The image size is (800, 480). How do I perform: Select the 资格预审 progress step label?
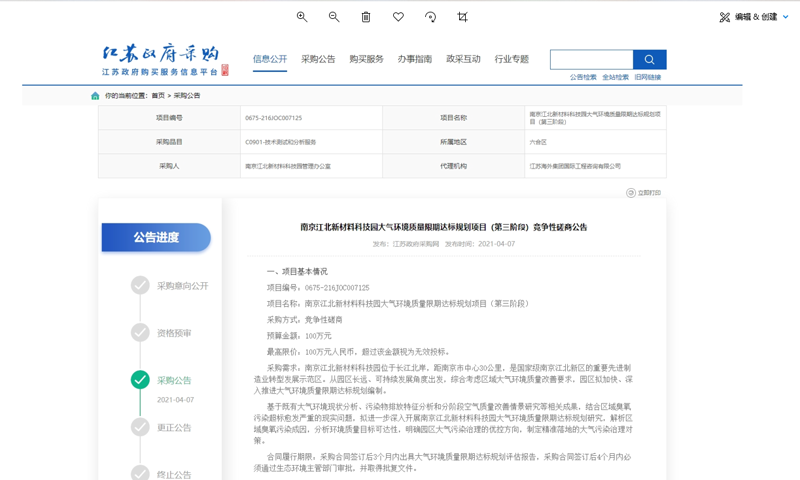click(x=174, y=333)
